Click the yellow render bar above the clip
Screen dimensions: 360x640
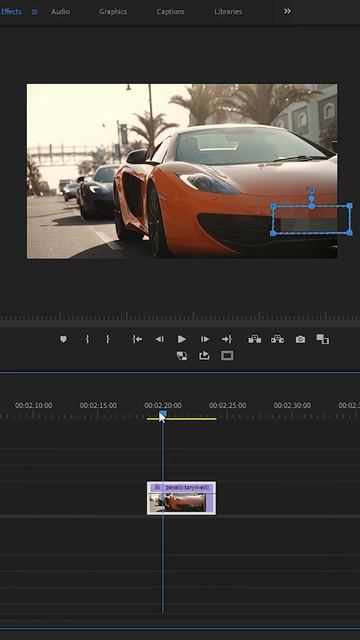[x=181, y=419]
